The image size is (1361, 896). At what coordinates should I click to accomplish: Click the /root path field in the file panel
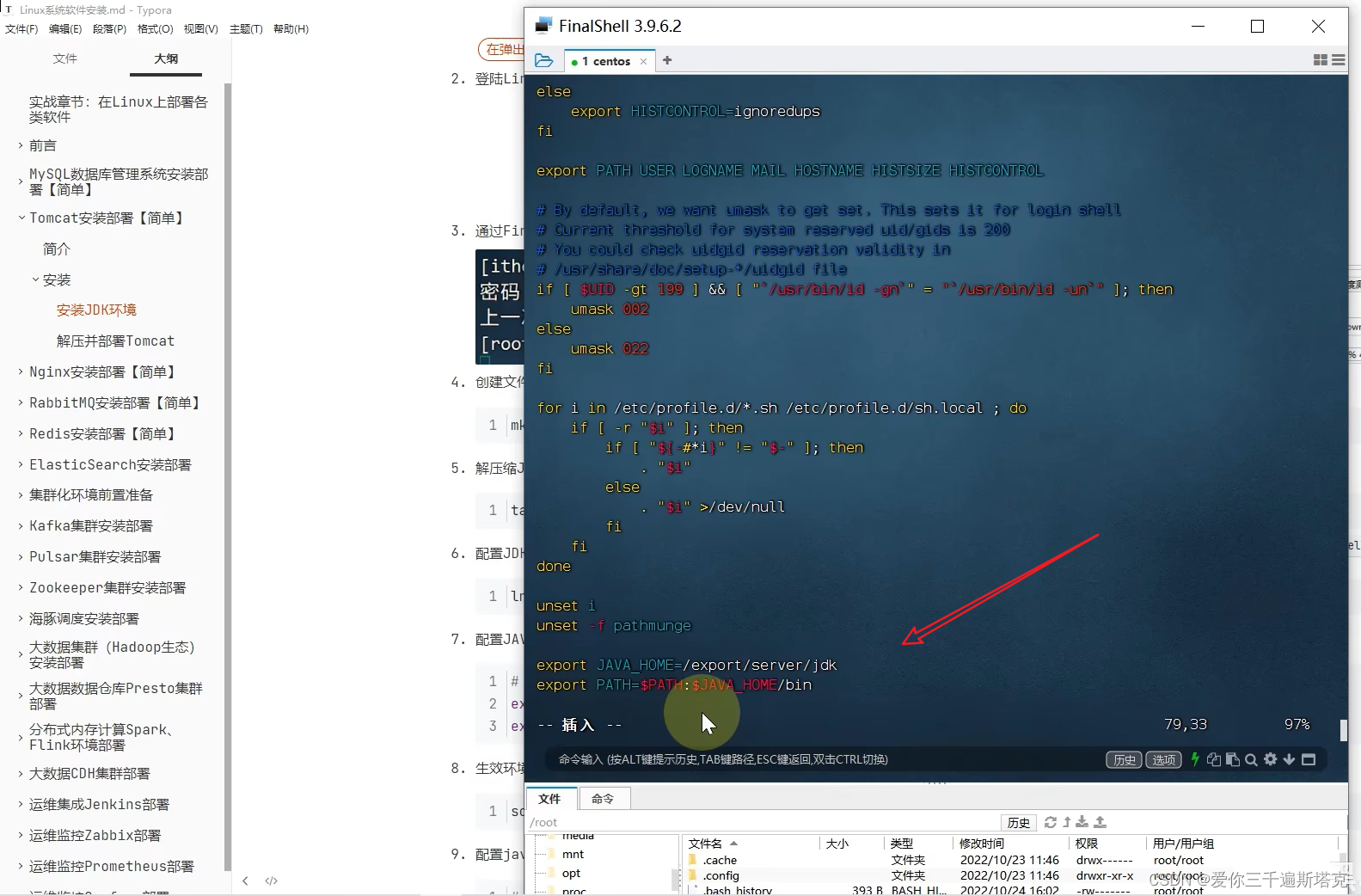[763, 822]
